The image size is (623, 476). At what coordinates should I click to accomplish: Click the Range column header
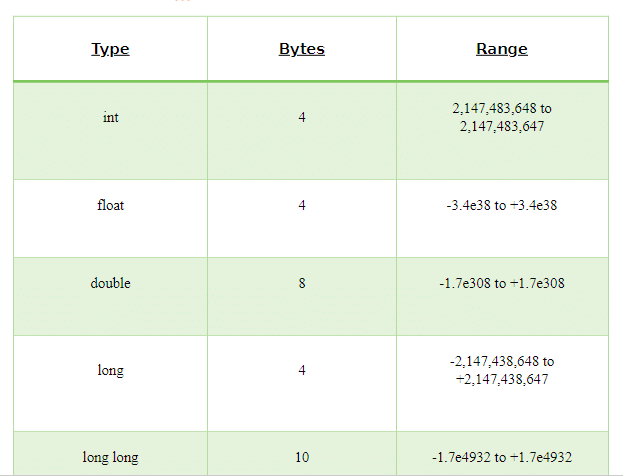tap(502, 49)
